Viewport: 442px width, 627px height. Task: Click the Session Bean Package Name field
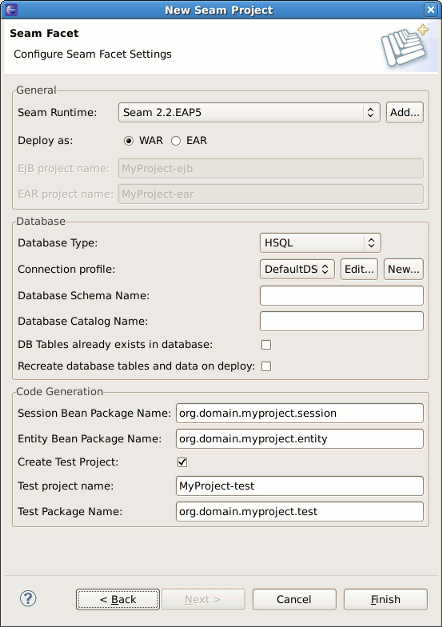(x=300, y=413)
